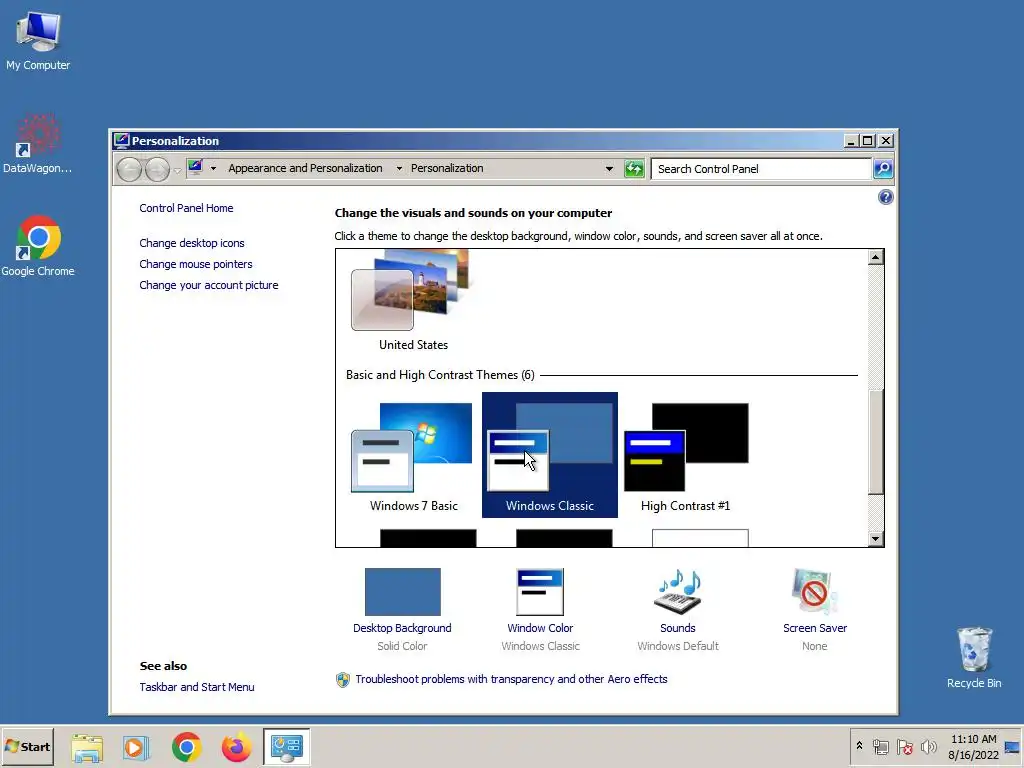This screenshot has height=768, width=1024.
Task: Open the Start menu
Action: coord(27,746)
